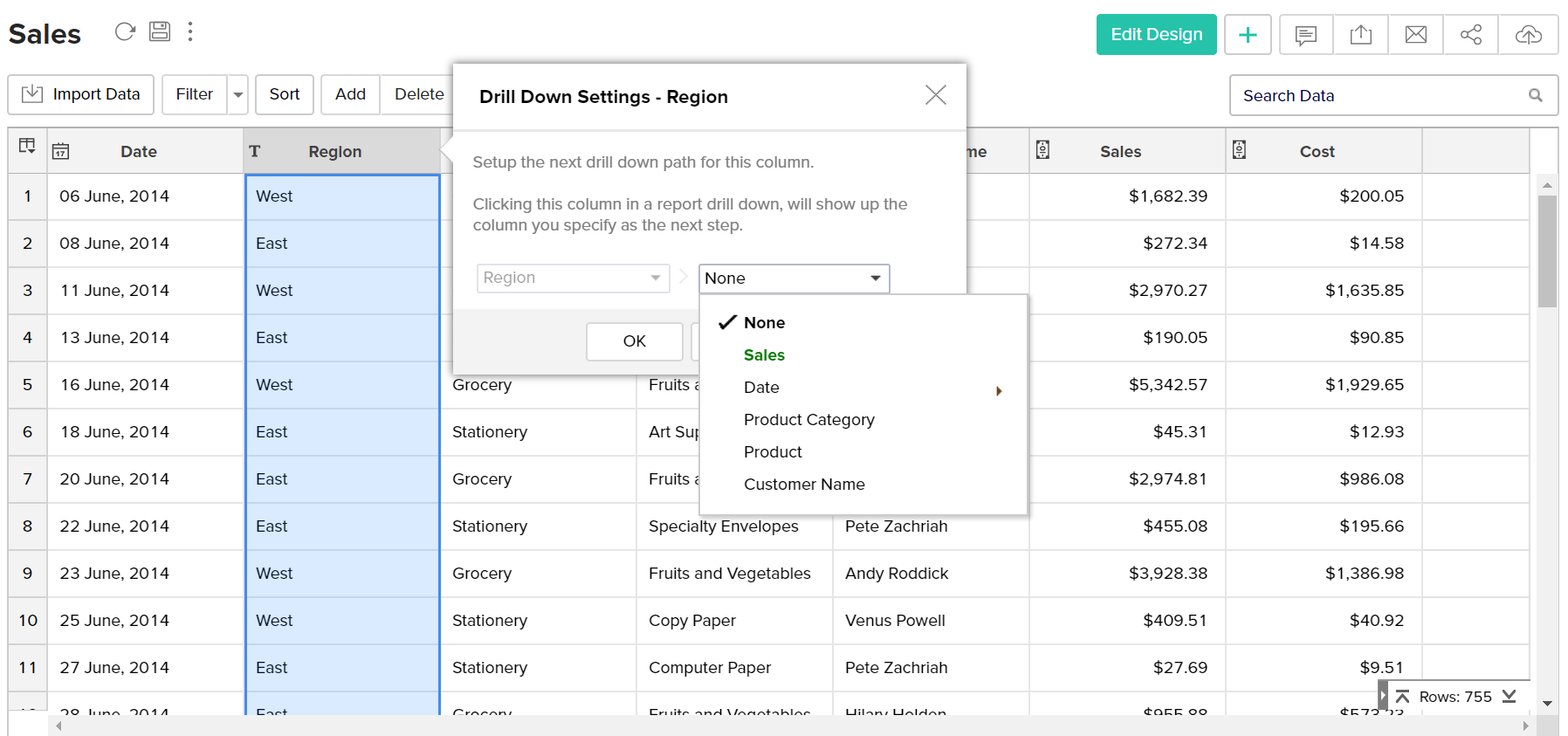Open the three-dot more options menu
Image resolution: width=1568 pixels, height=736 pixels.
click(190, 32)
